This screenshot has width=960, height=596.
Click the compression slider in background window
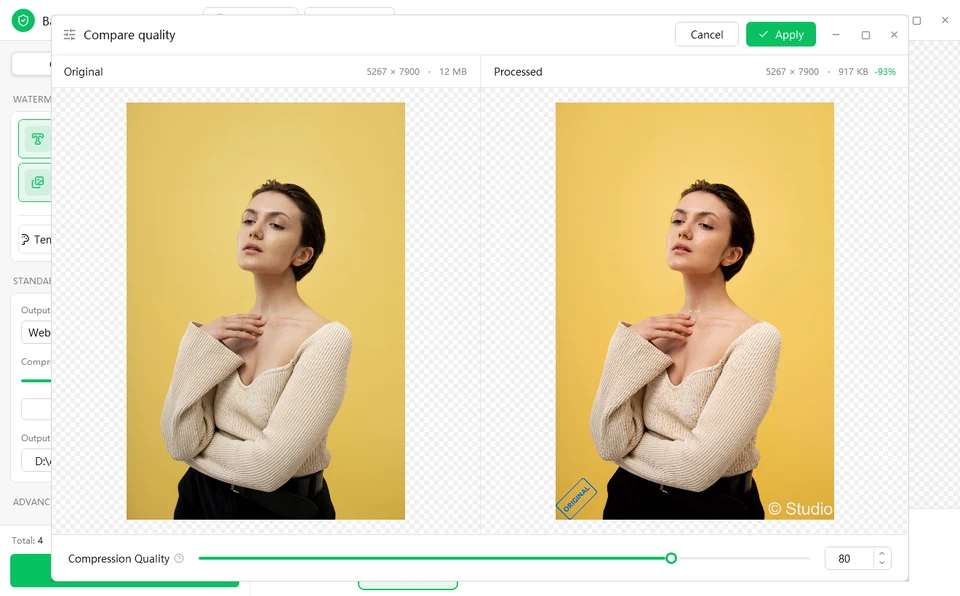pos(36,380)
